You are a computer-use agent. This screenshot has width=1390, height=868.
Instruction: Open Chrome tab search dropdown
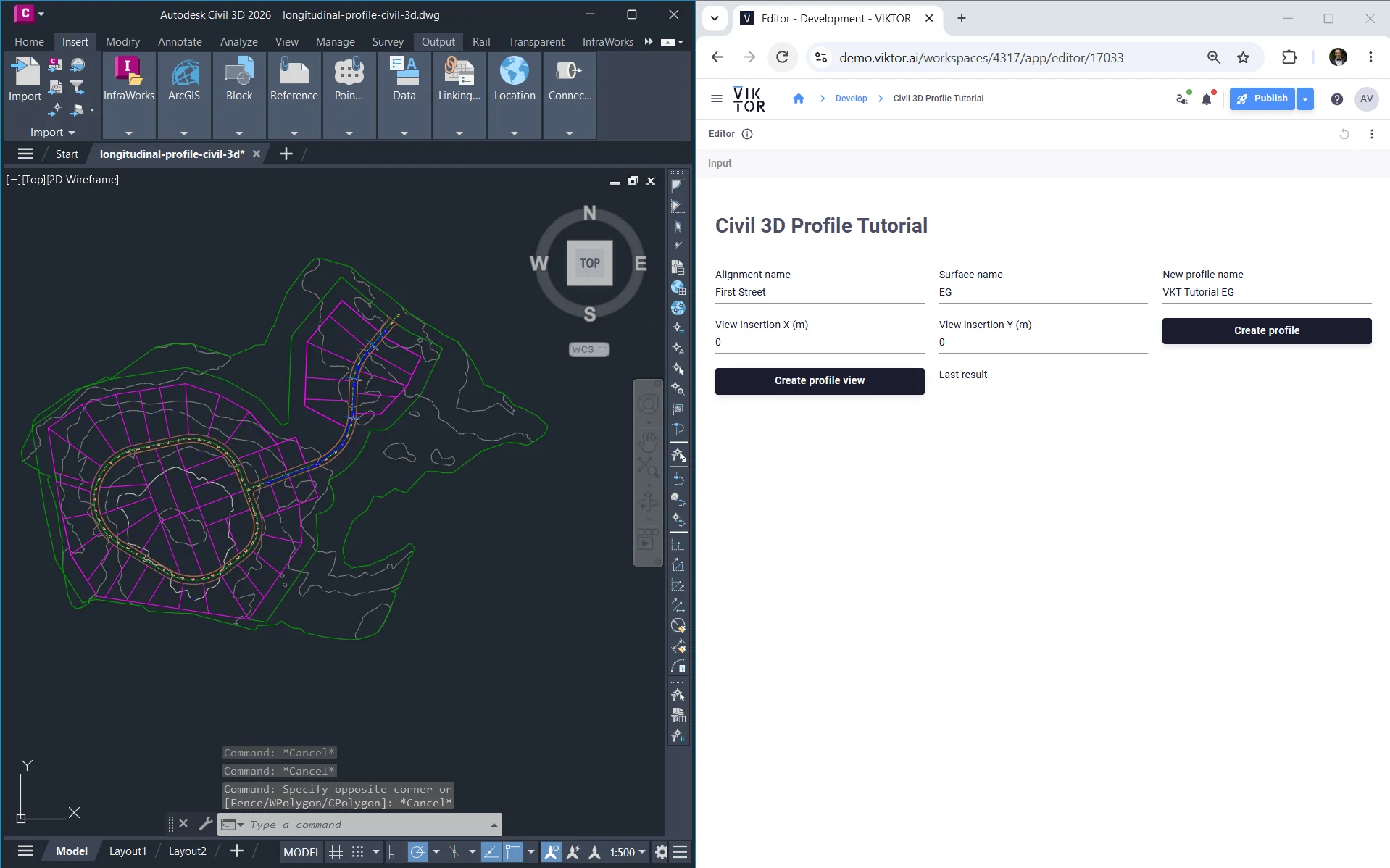(715, 18)
